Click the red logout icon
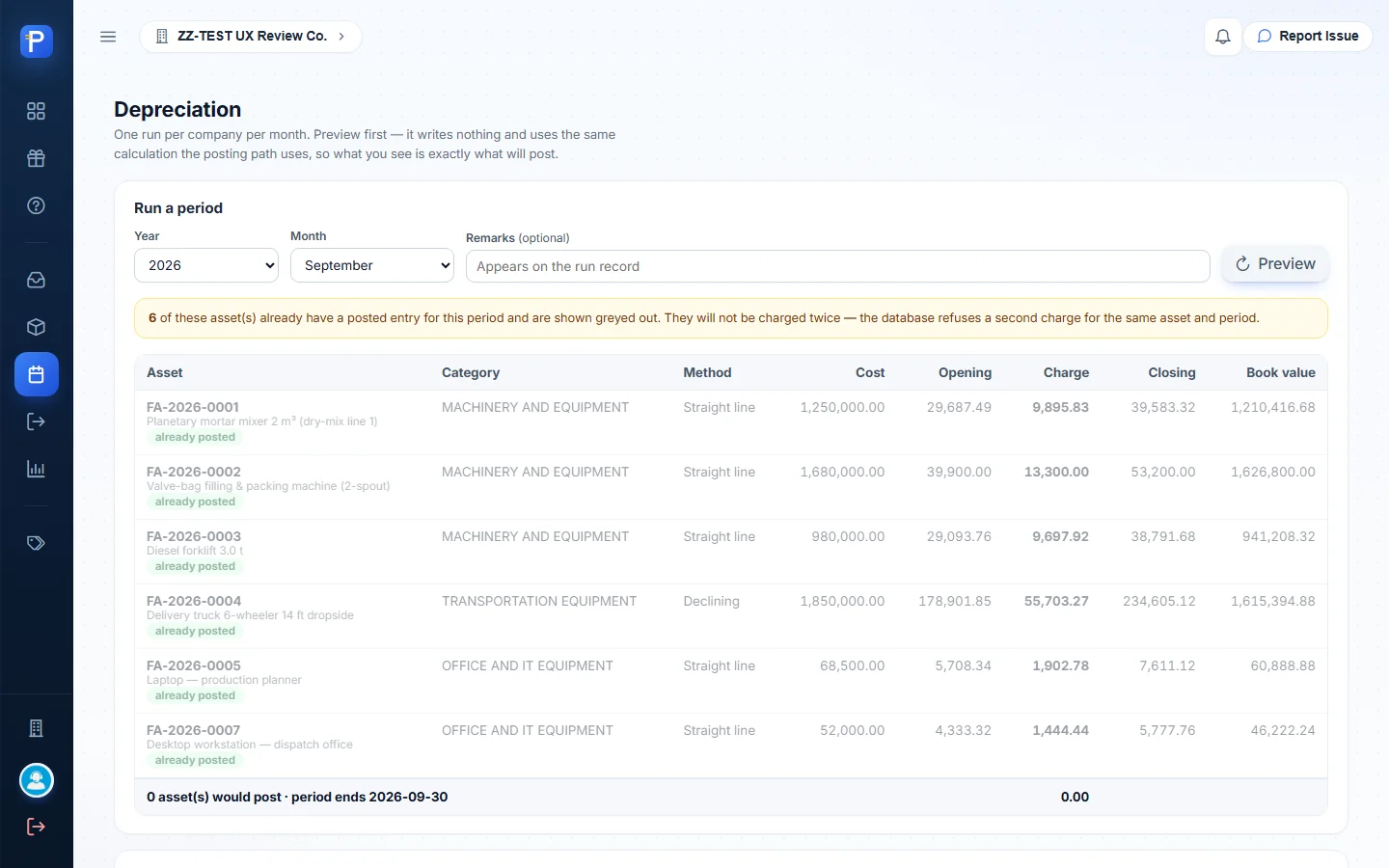The width and height of the screenshot is (1389, 868). point(36,827)
